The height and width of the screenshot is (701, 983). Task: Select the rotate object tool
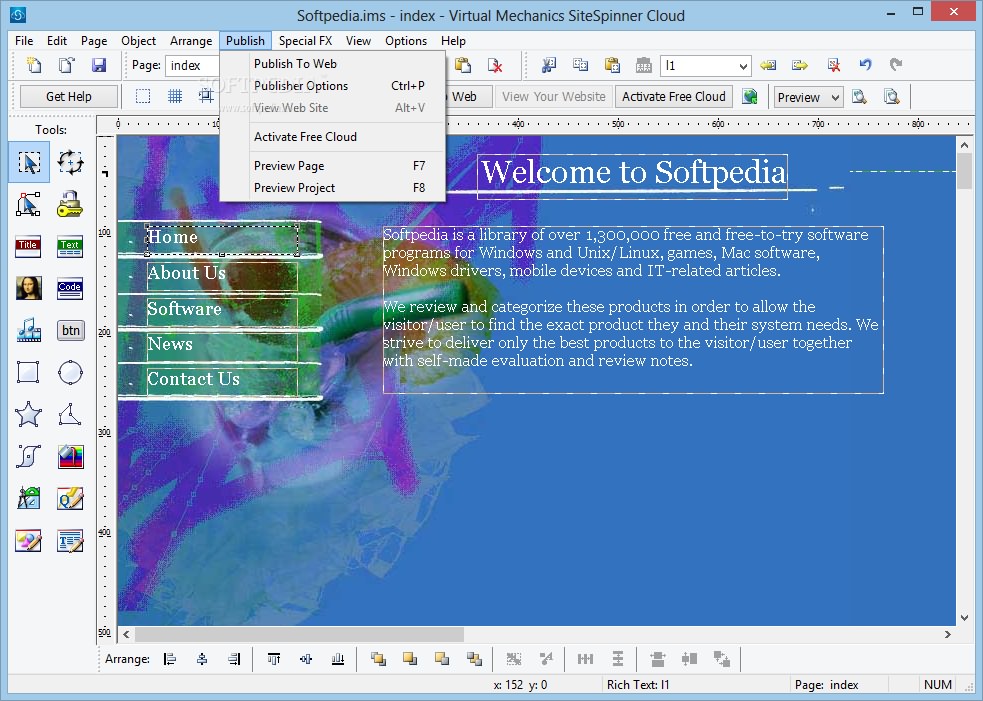[x=70, y=162]
